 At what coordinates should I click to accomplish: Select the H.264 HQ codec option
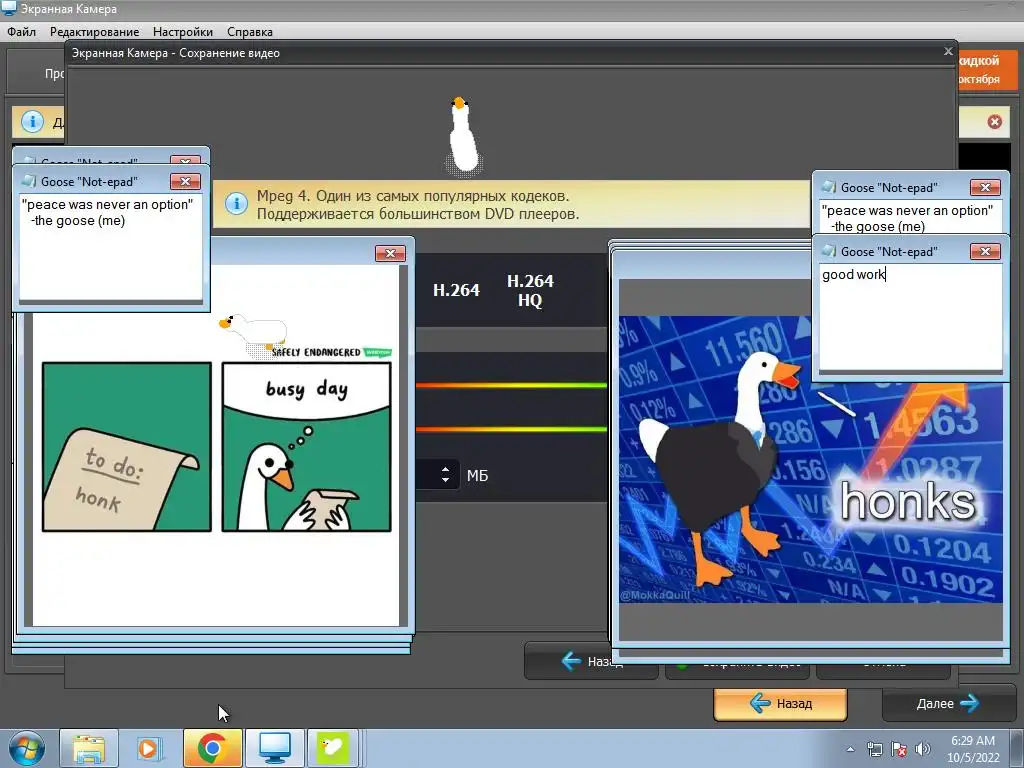click(530, 291)
